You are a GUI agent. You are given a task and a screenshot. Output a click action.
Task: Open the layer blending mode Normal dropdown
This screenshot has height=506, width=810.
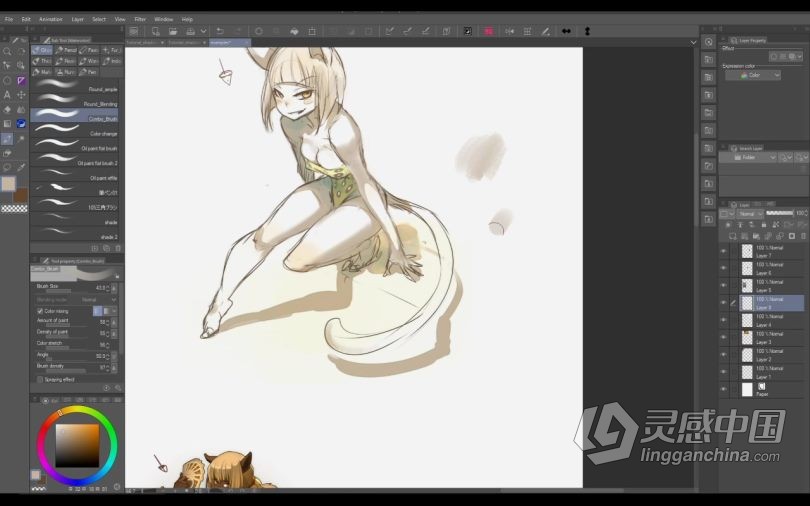click(750, 214)
